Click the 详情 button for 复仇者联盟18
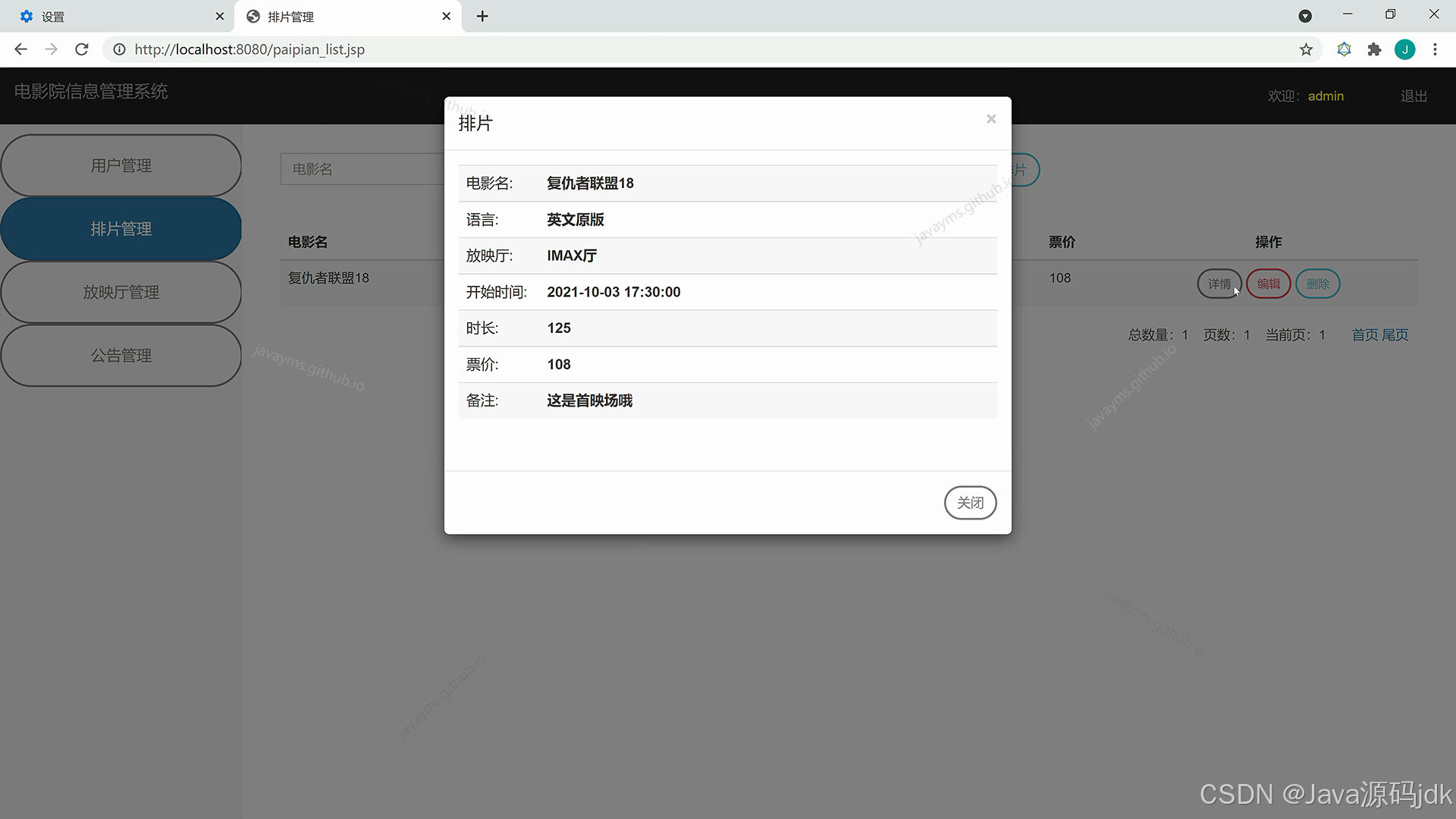 point(1219,284)
